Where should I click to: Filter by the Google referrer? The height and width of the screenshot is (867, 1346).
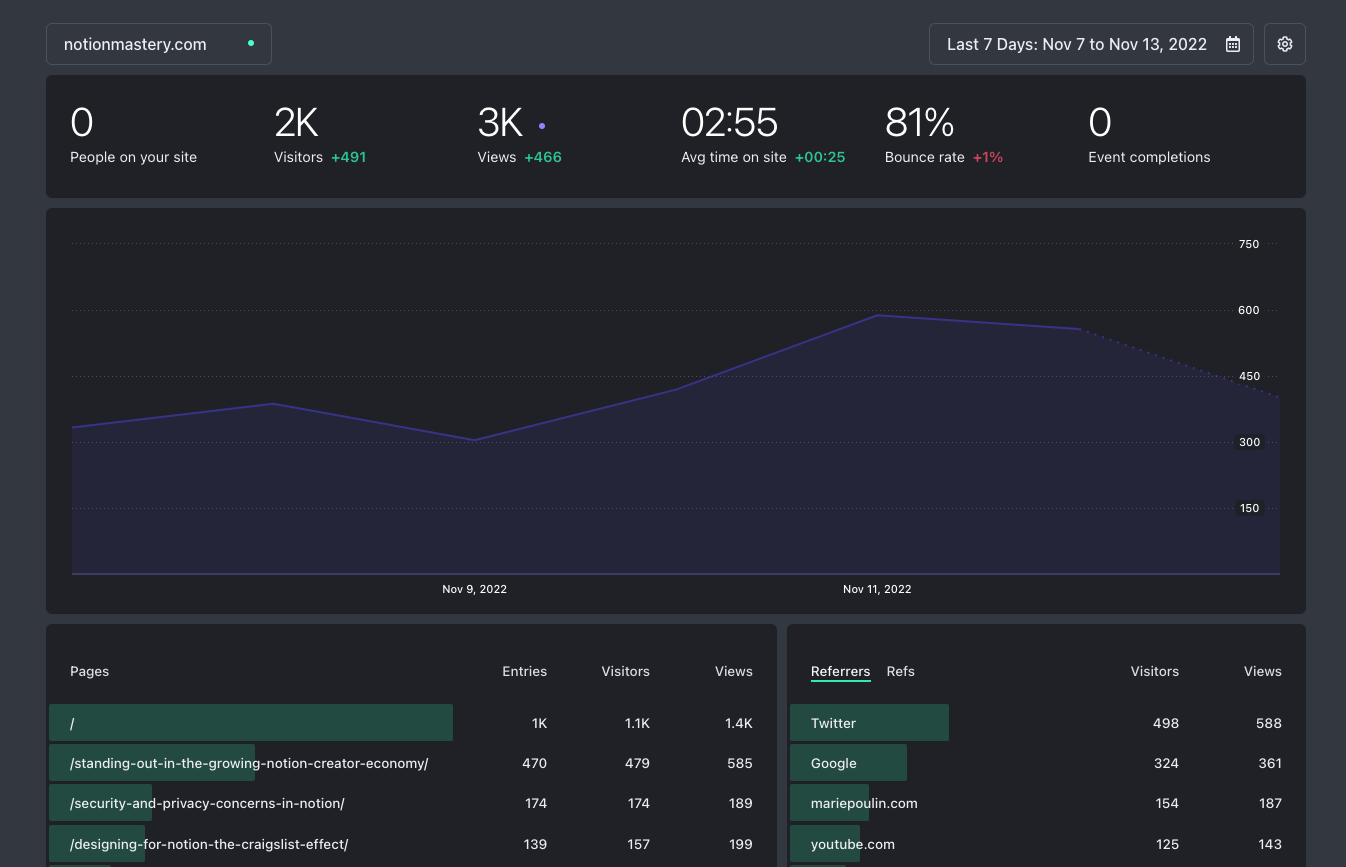(1046, 763)
